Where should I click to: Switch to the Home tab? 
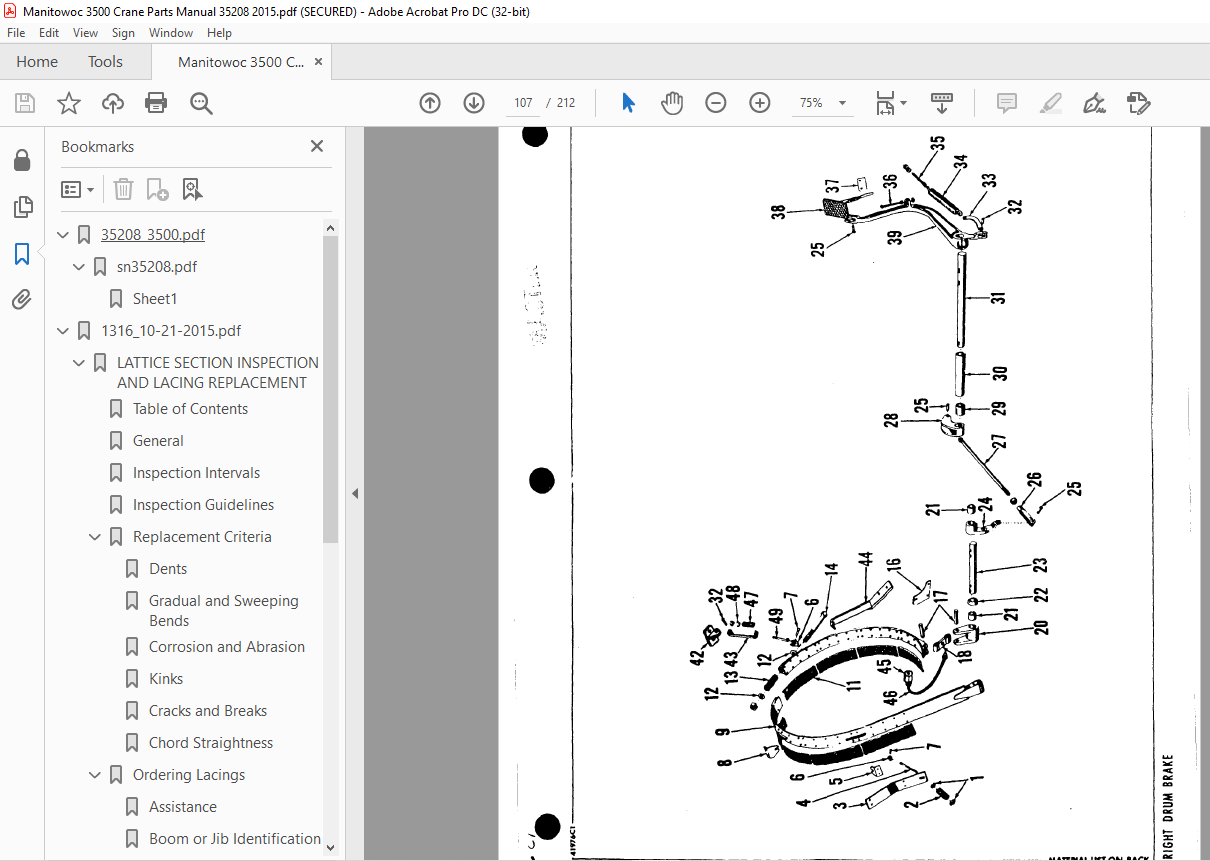click(37, 62)
